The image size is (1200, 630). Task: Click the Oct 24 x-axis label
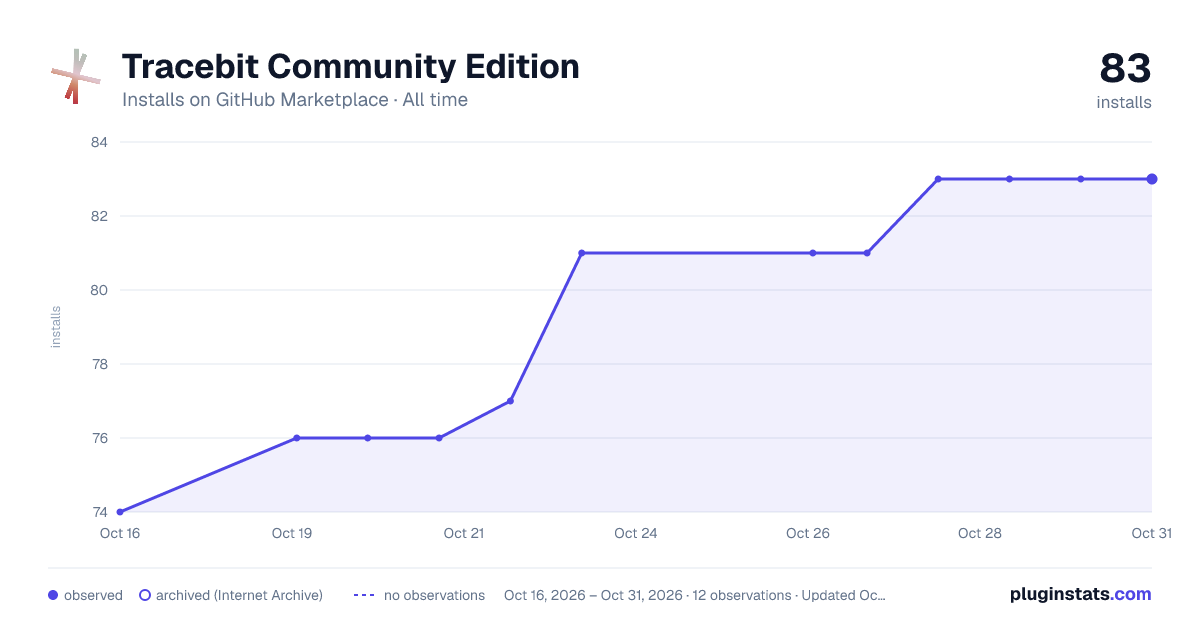[x=636, y=533]
